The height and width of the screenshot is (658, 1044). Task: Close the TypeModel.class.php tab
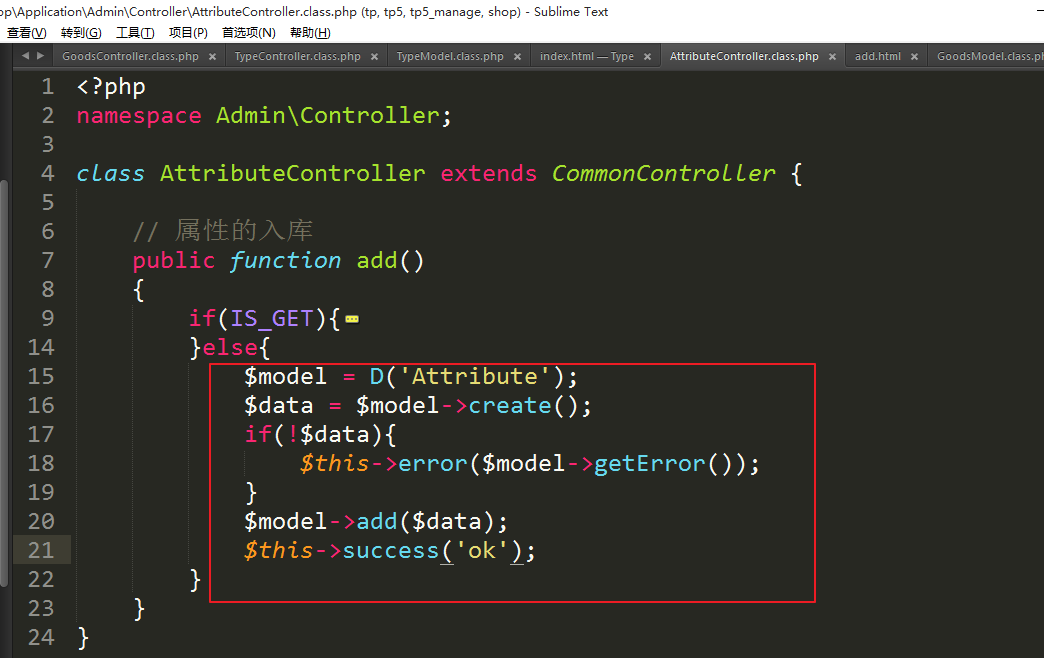click(x=517, y=57)
